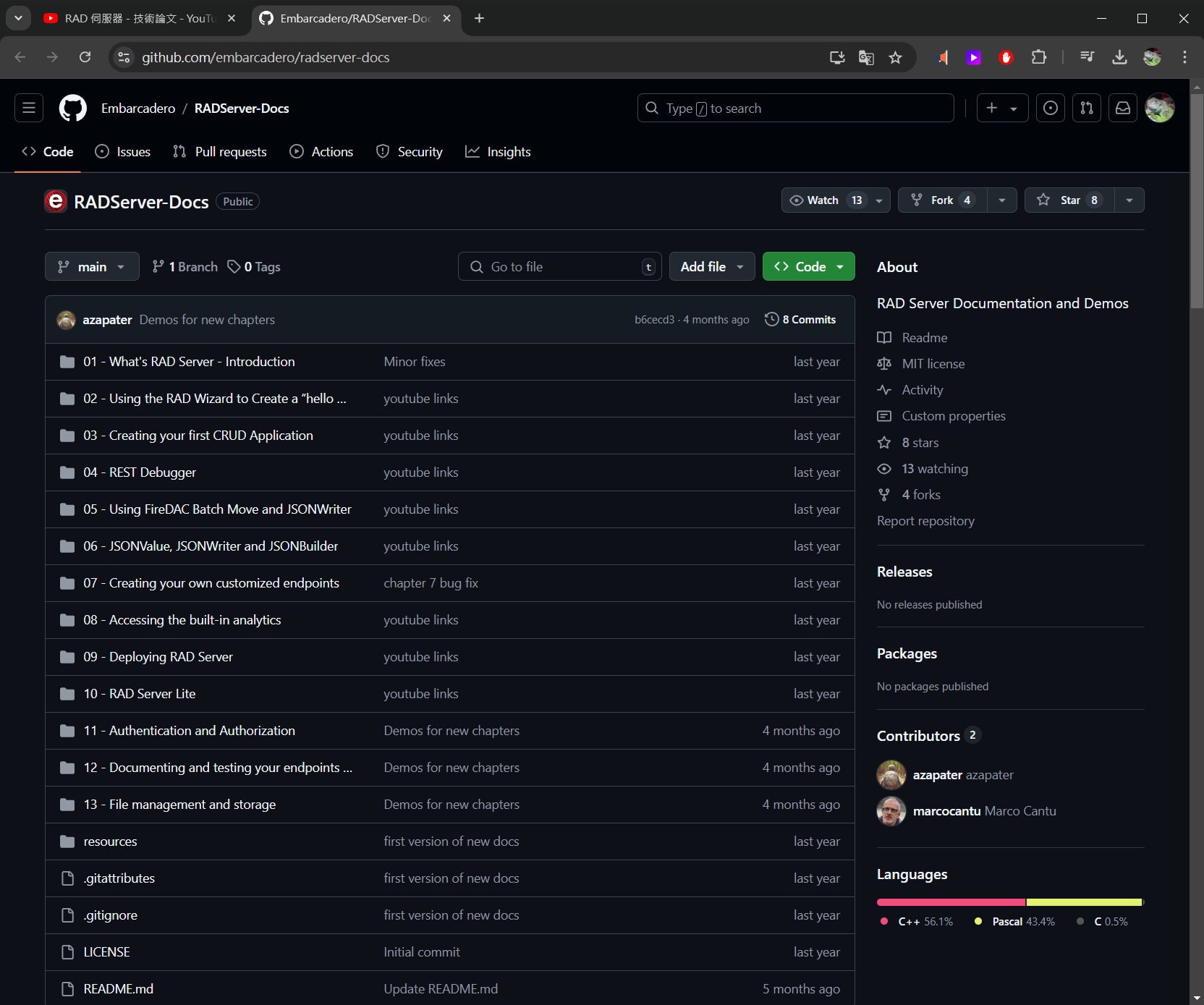
Task: Switch to the Pull requests tab
Action: pos(220,152)
